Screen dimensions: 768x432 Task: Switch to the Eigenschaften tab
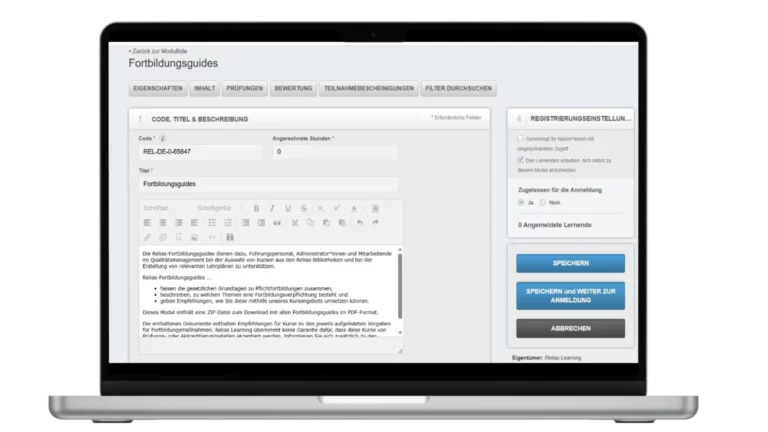point(158,88)
